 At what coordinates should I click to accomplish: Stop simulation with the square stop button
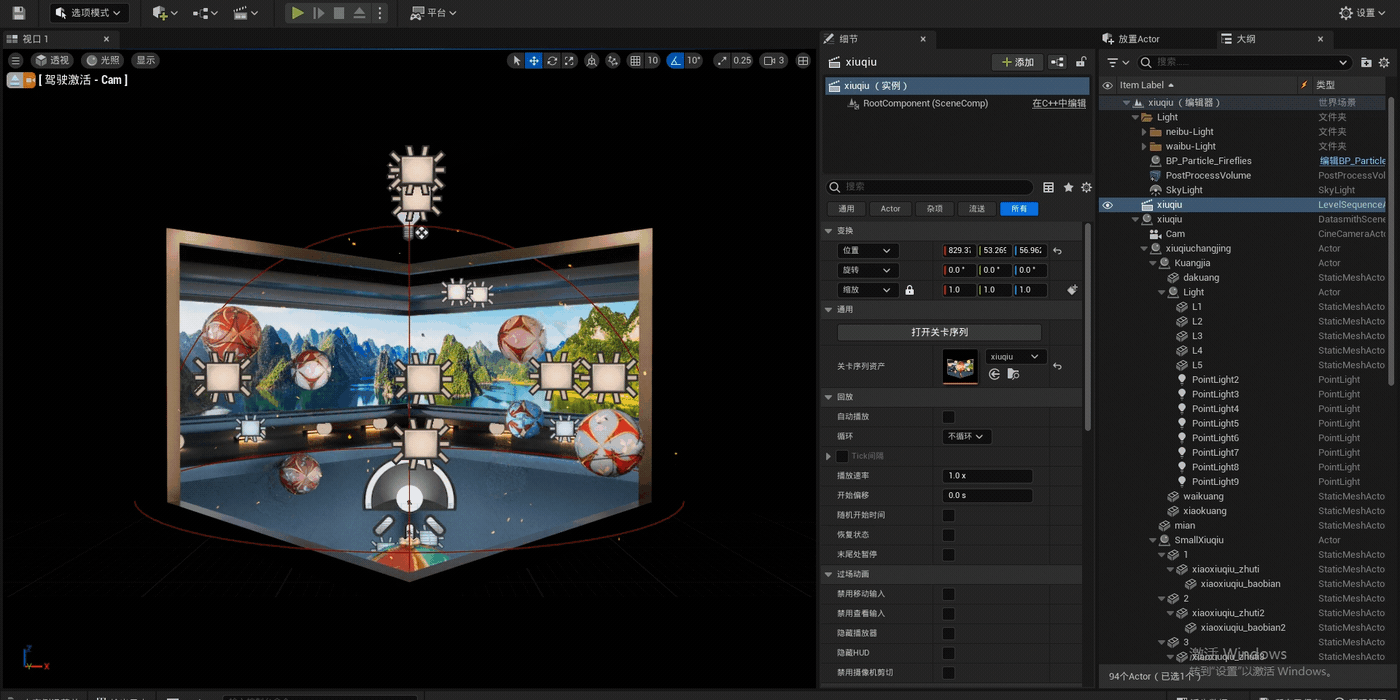pyautogui.click(x=339, y=13)
